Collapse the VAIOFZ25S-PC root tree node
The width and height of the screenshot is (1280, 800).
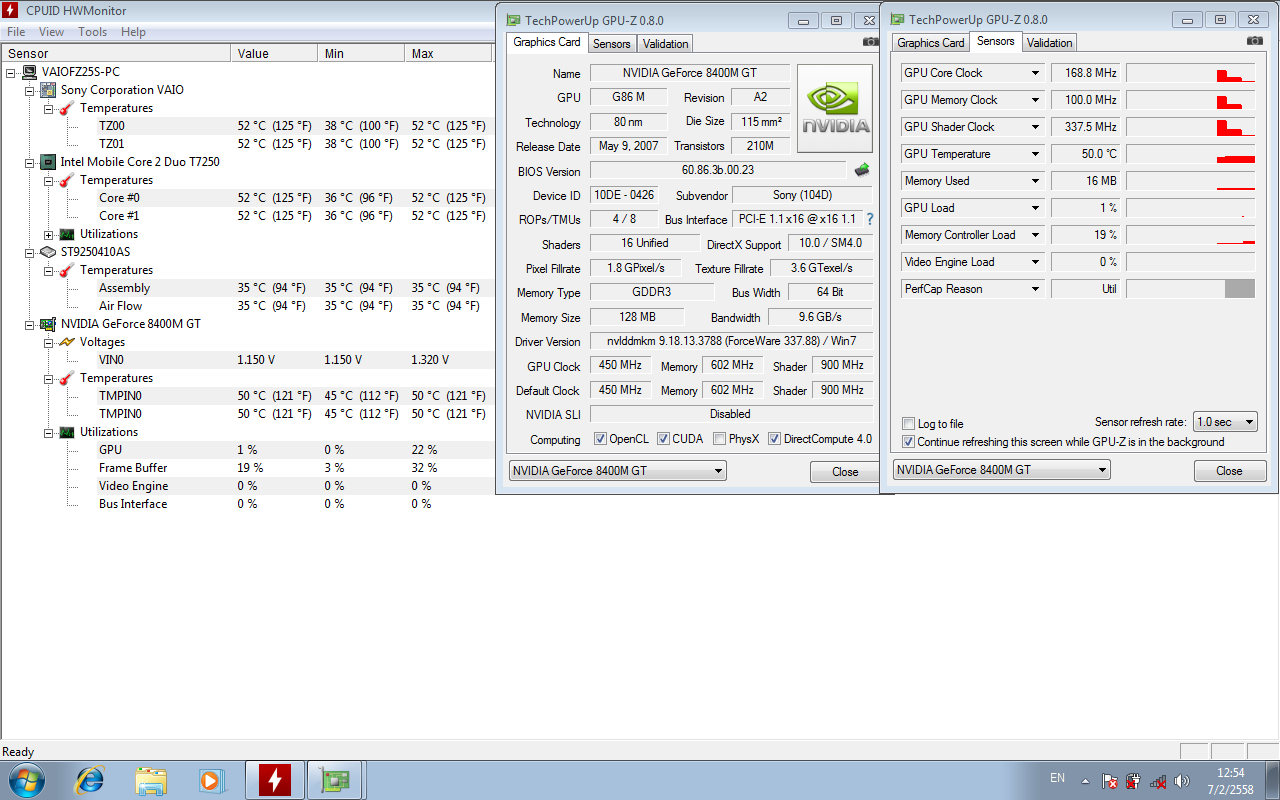tap(11, 72)
